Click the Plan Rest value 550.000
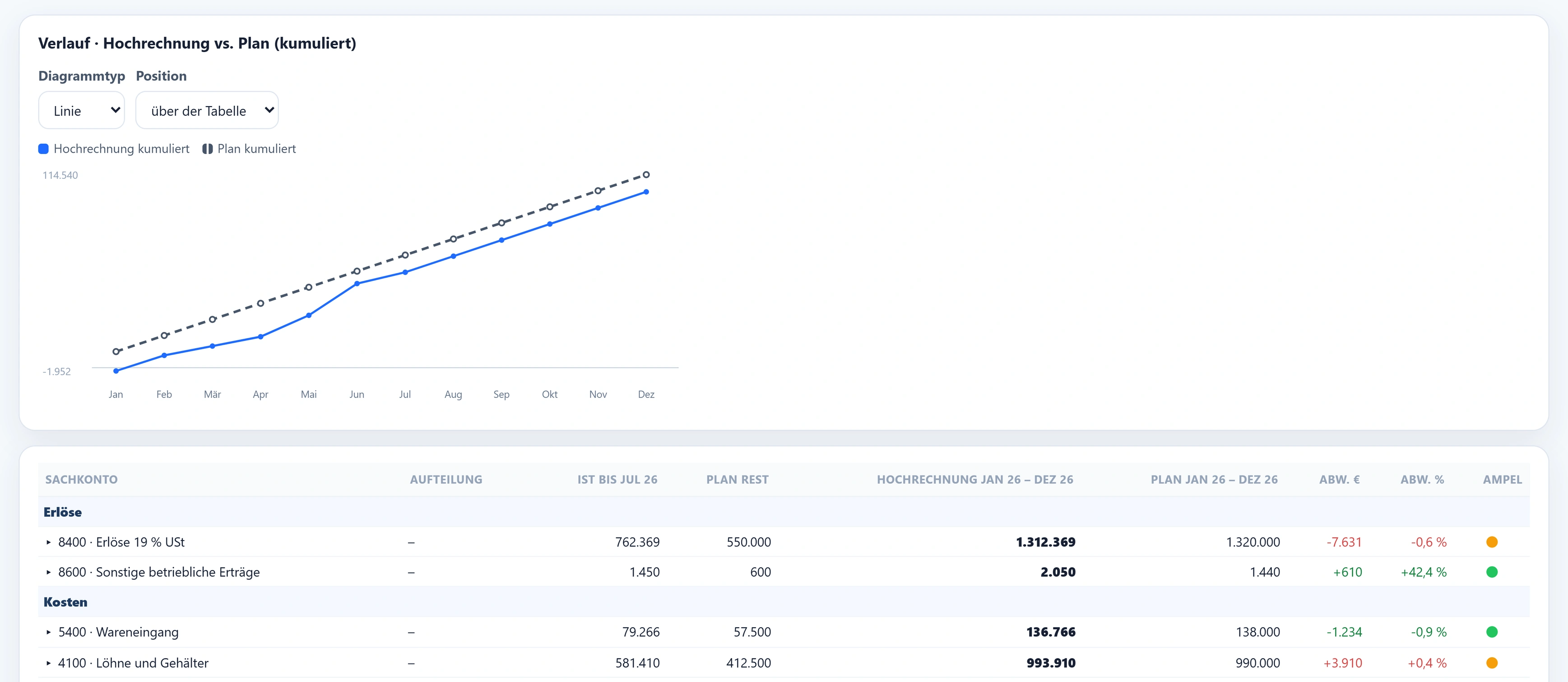The height and width of the screenshot is (682, 1568). pyautogui.click(x=749, y=542)
